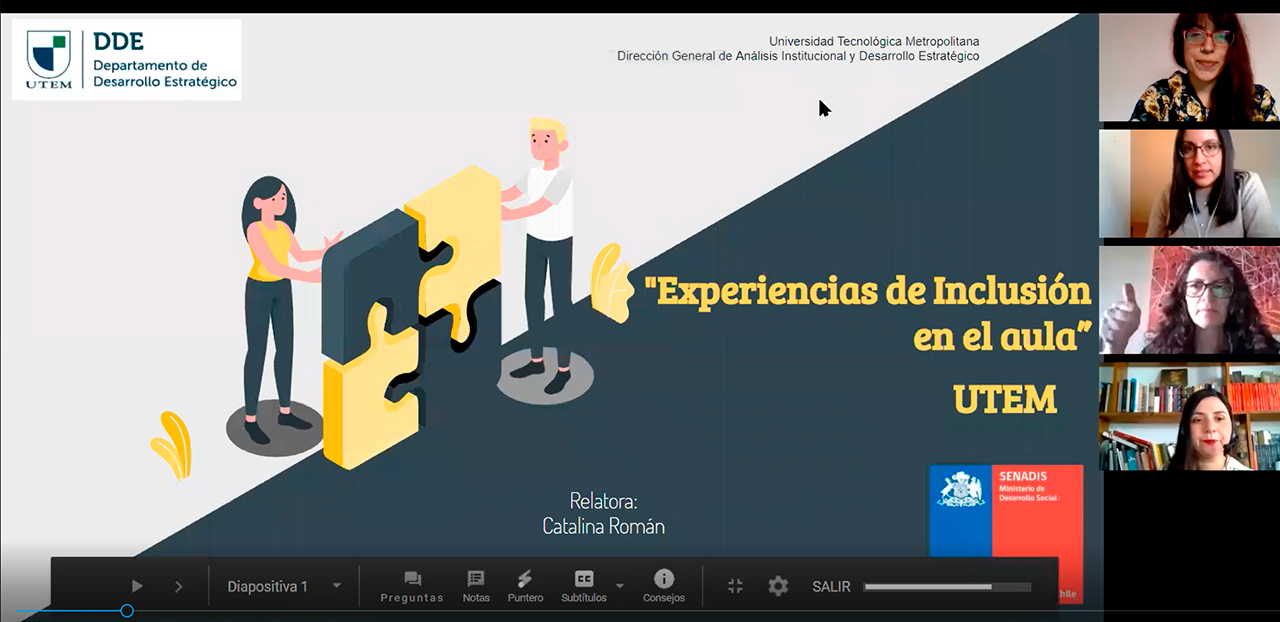Open the Preguntas audience questions panel
This screenshot has width=1280, height=622.
pyautogui.click(x=412, y=586)
